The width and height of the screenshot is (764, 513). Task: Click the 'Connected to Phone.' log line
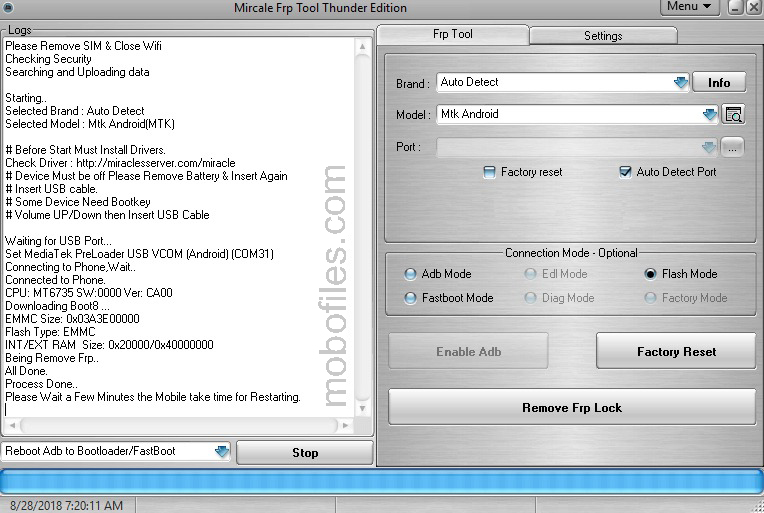tap(55, 280)
